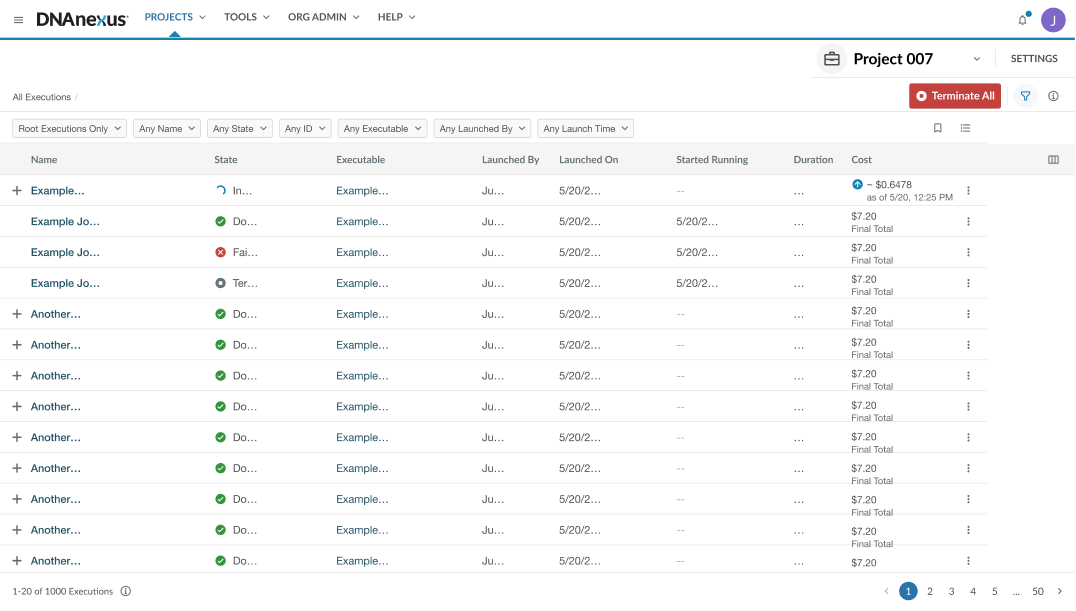Open the Root Executions Only dropdown
1076x611 pixels.
coord(69,128)
